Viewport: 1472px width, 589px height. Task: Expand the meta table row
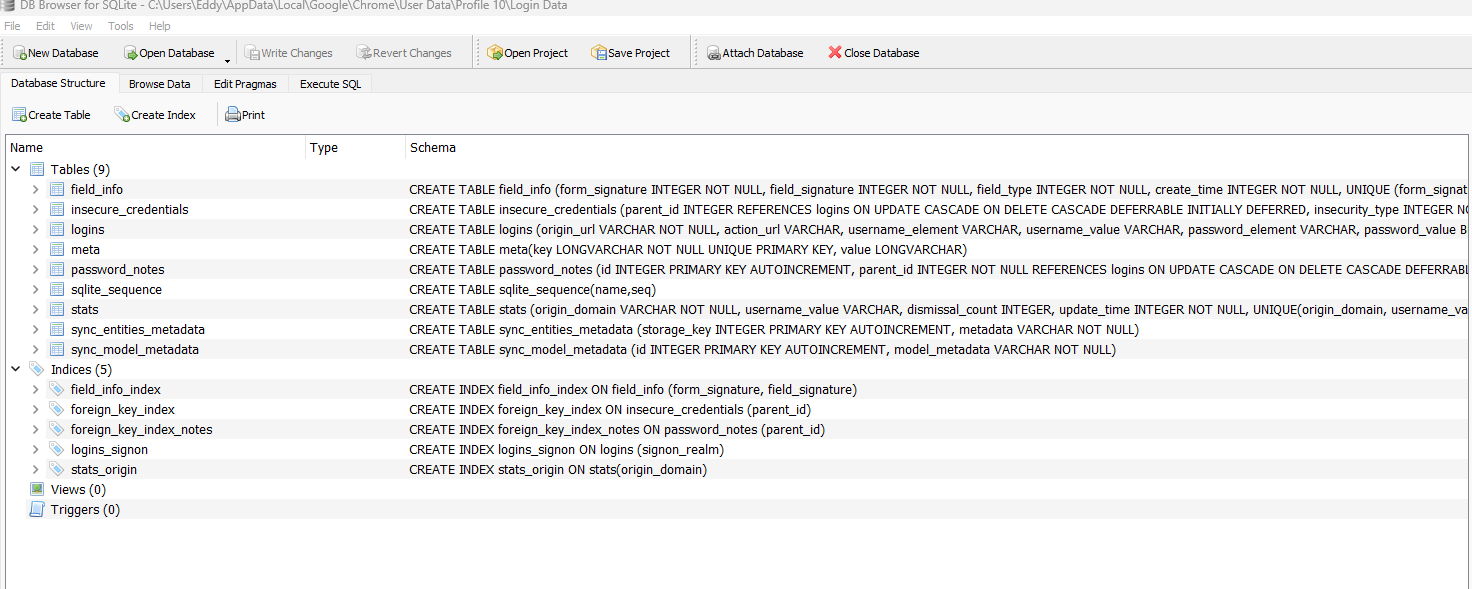tap(35, 249)
